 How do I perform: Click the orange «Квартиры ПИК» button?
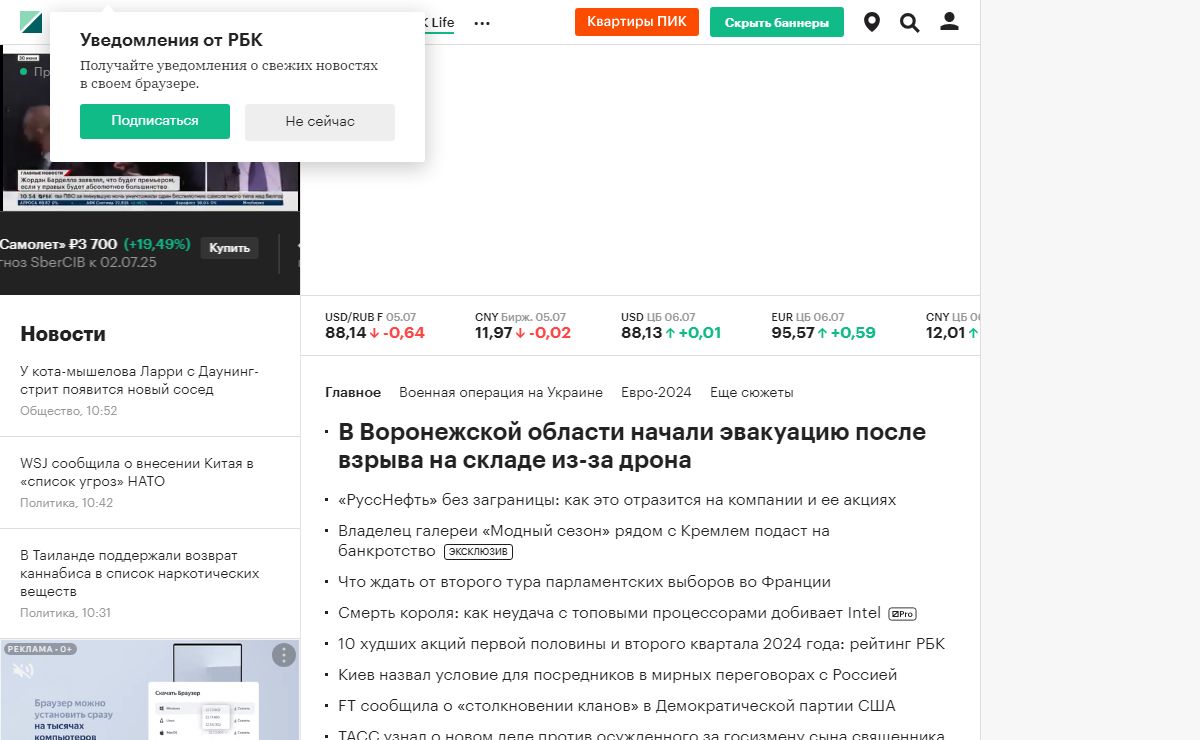point(637,22)
